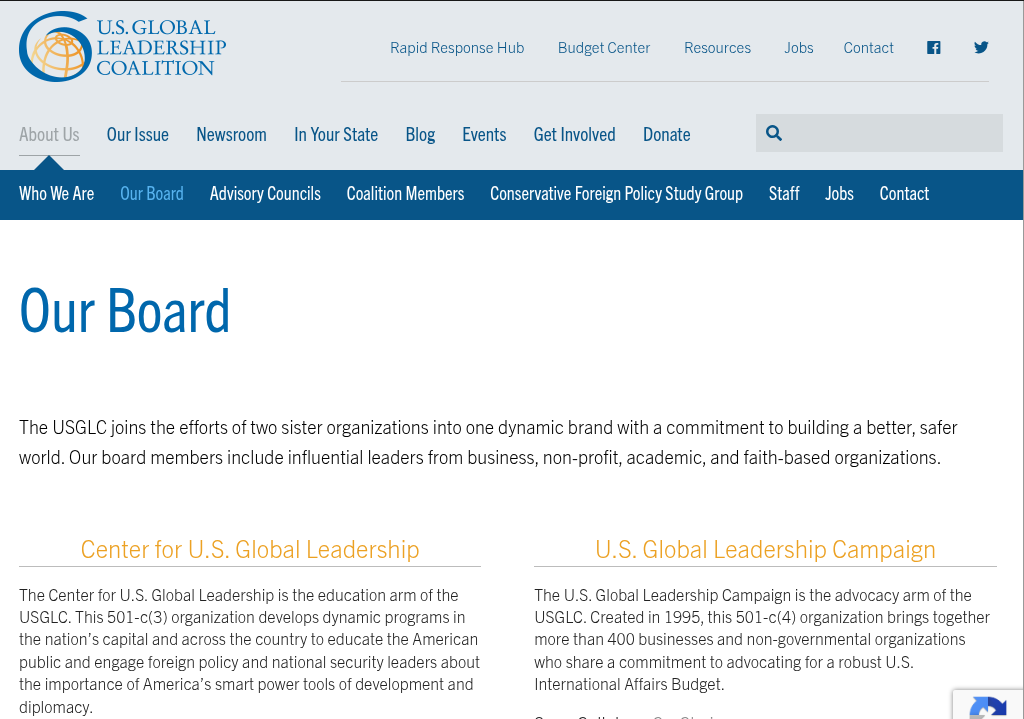Visit the Blog page

[420, 135]
